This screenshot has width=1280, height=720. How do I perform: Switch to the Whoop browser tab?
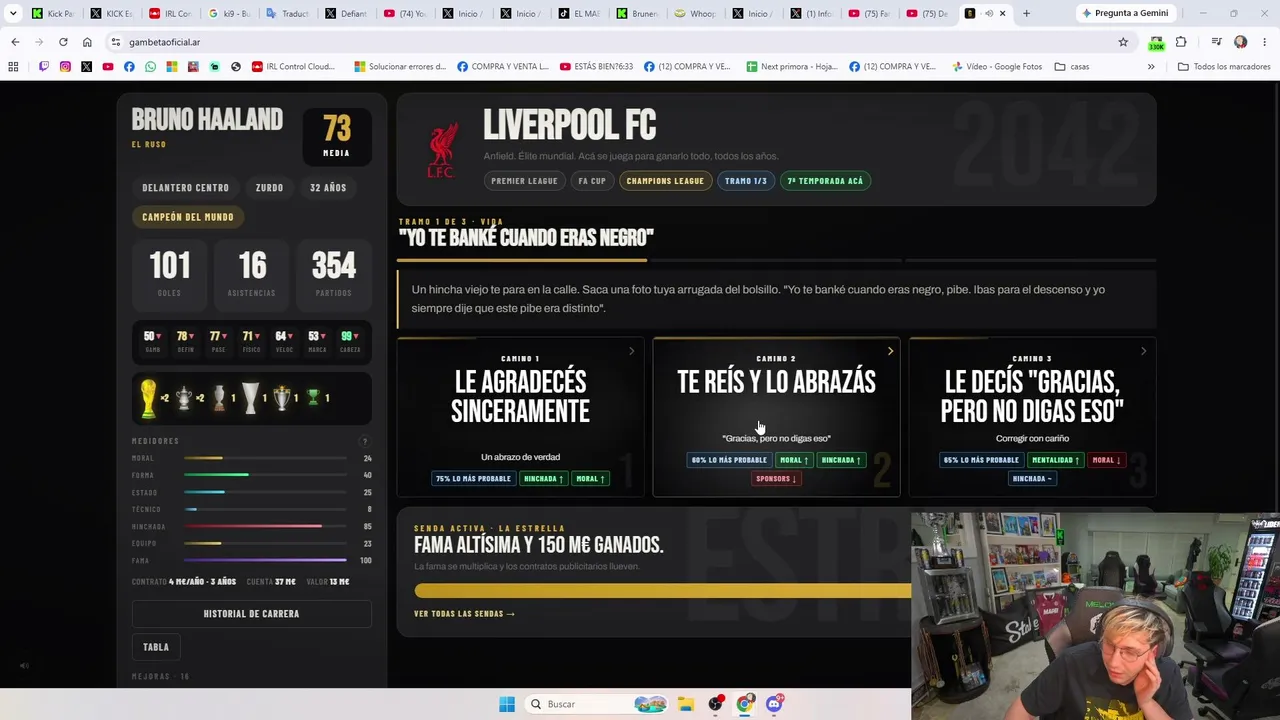(x=694, y=13)
